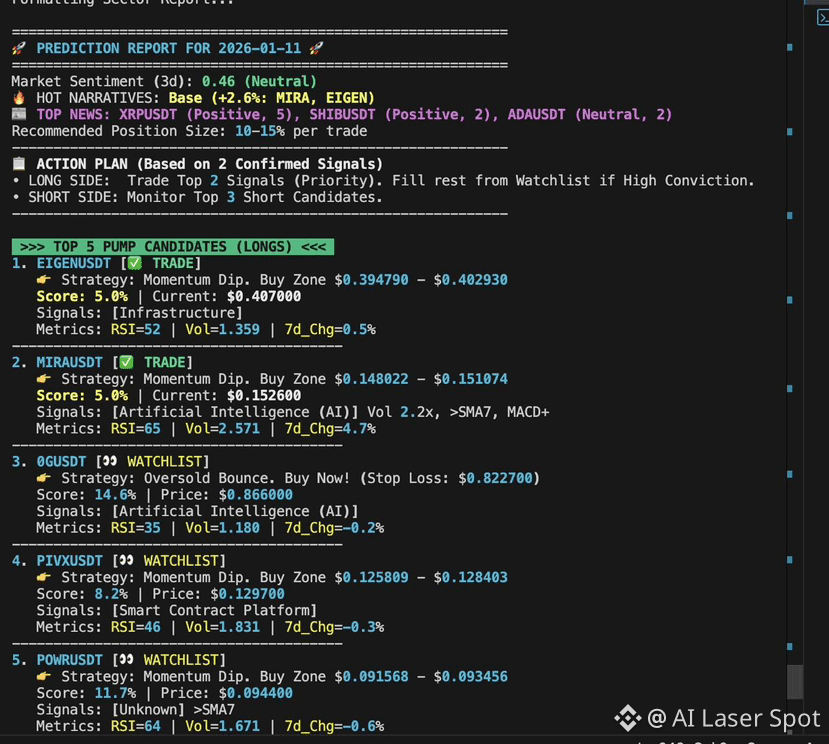The width and height of the screenshot is (829, 744).
Task: Click MIRAUSDT current price '$0.152600'
Action: (264, 396)
